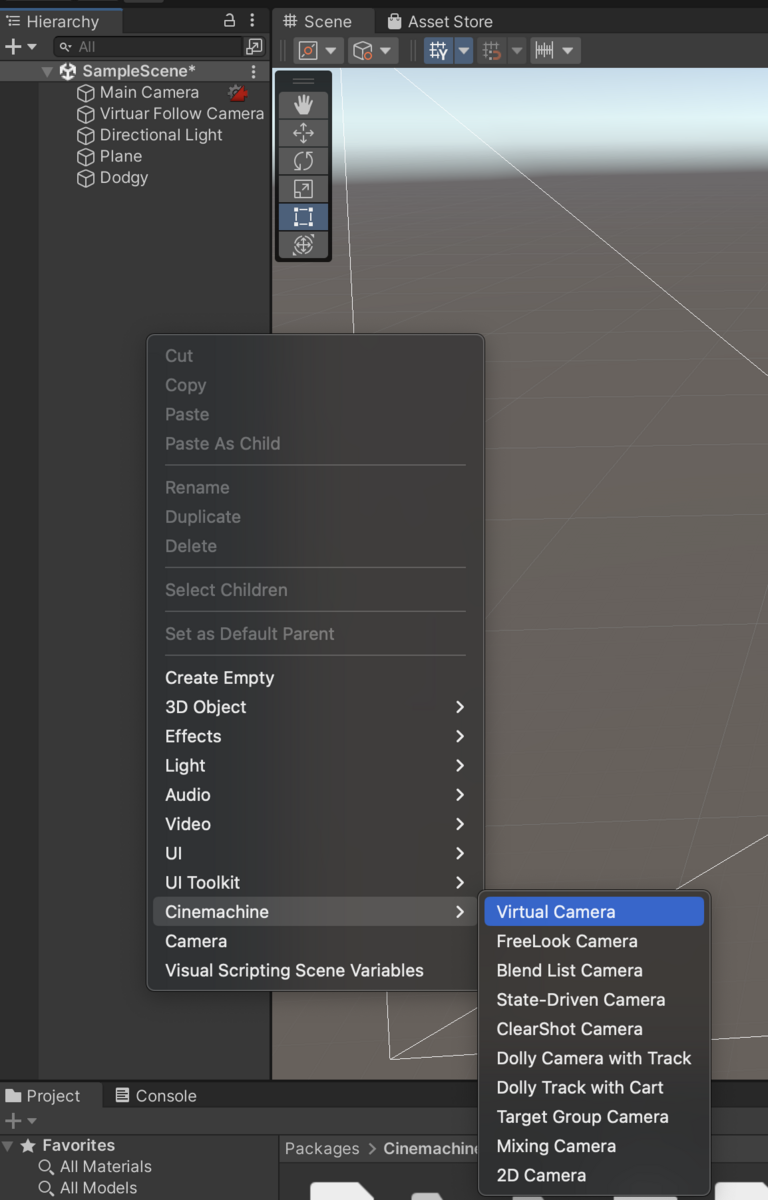This screenshot has height=1200, width=768.
Task: Select the Move tool
Action: point(303,133)
